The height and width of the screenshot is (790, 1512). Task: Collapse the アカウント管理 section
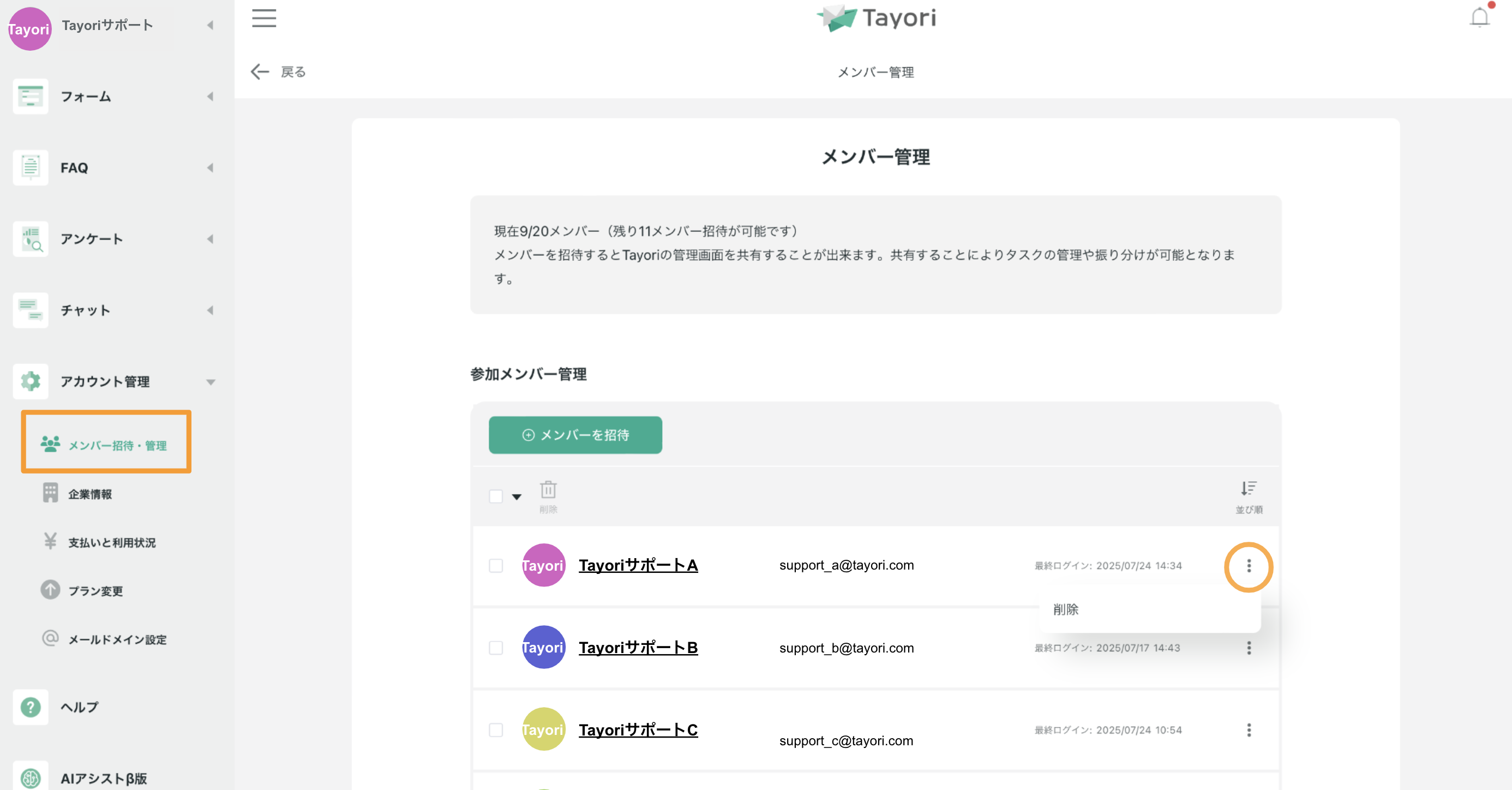pos(211,381)
